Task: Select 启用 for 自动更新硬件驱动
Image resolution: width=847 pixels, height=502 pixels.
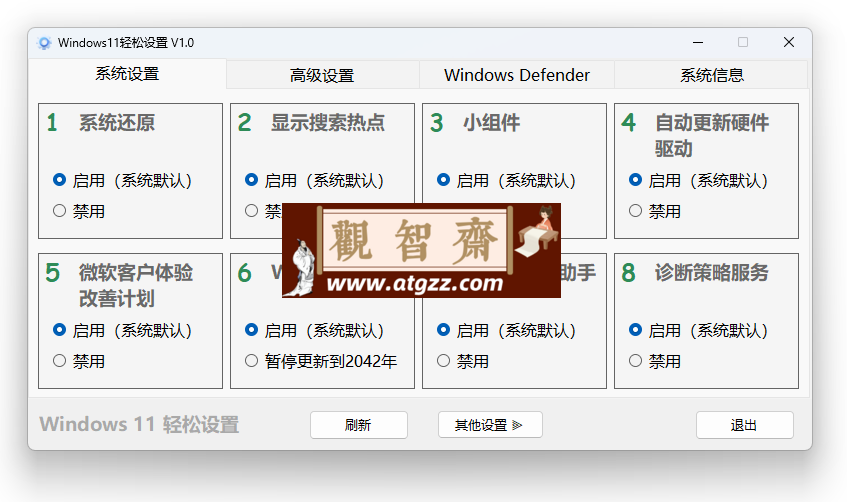Action: [698, 180]
